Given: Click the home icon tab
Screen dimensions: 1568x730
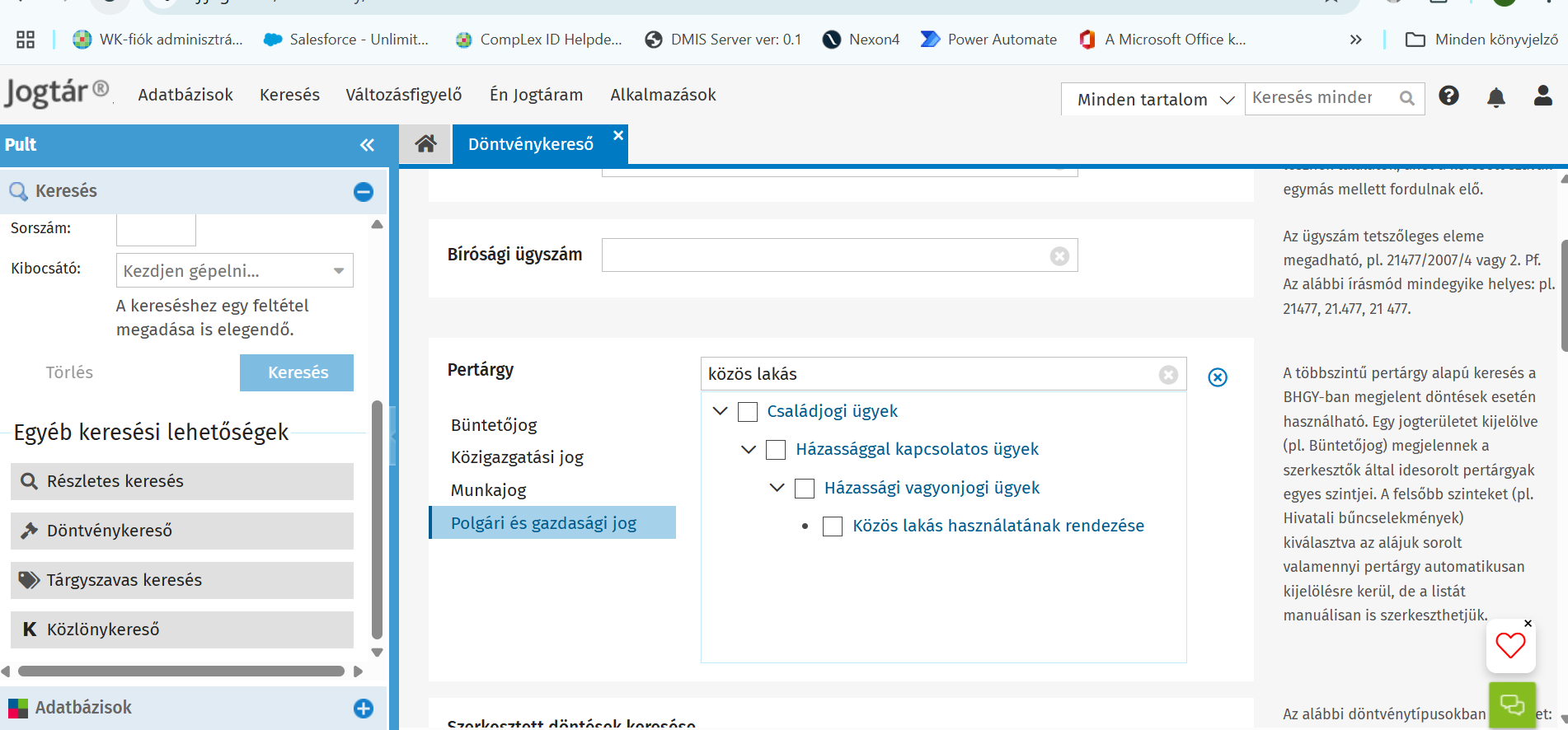Looking at the screenshot, I should (x=425, y=144).
